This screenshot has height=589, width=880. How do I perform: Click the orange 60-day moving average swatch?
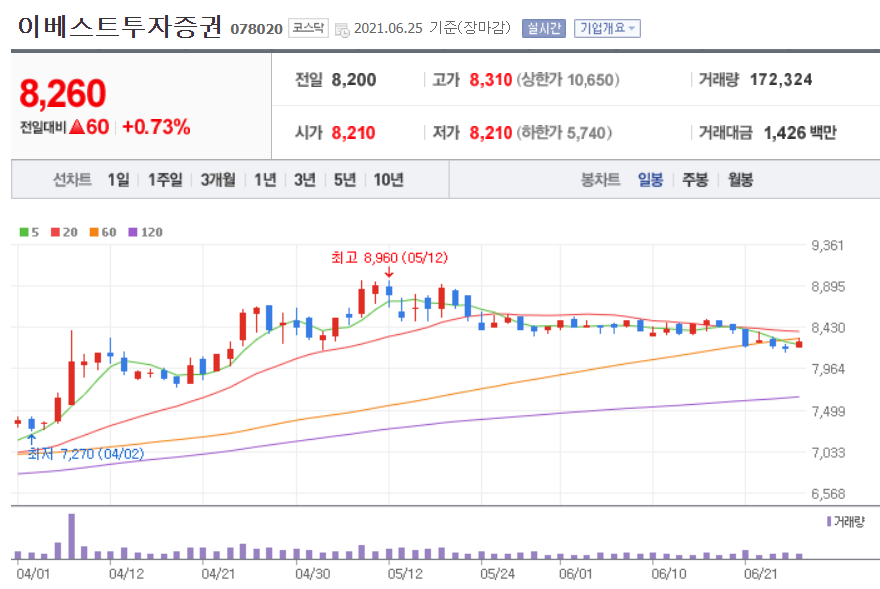[x=94, y=232]
